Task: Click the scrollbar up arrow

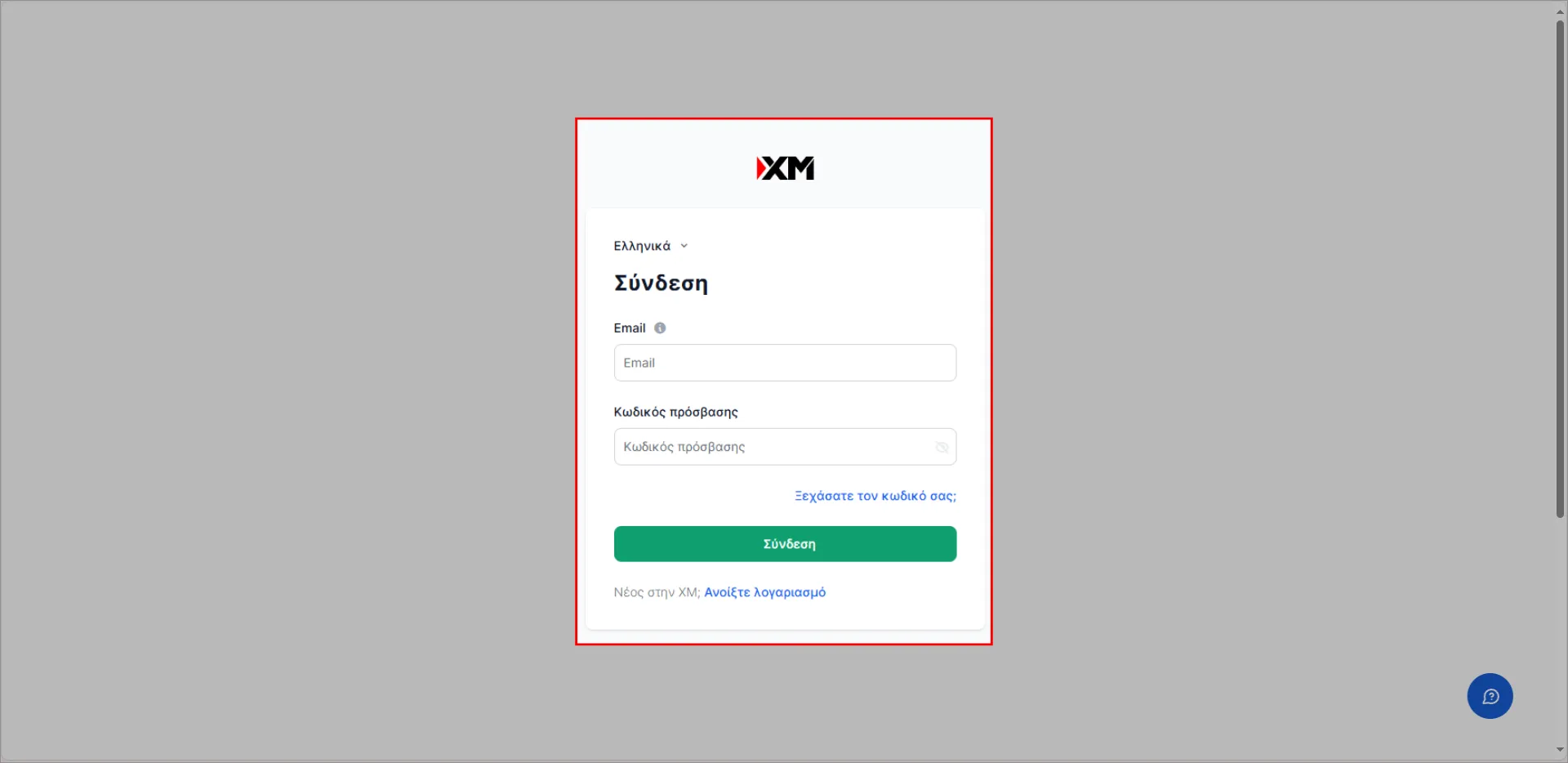Action: [x=1560, y=11]
